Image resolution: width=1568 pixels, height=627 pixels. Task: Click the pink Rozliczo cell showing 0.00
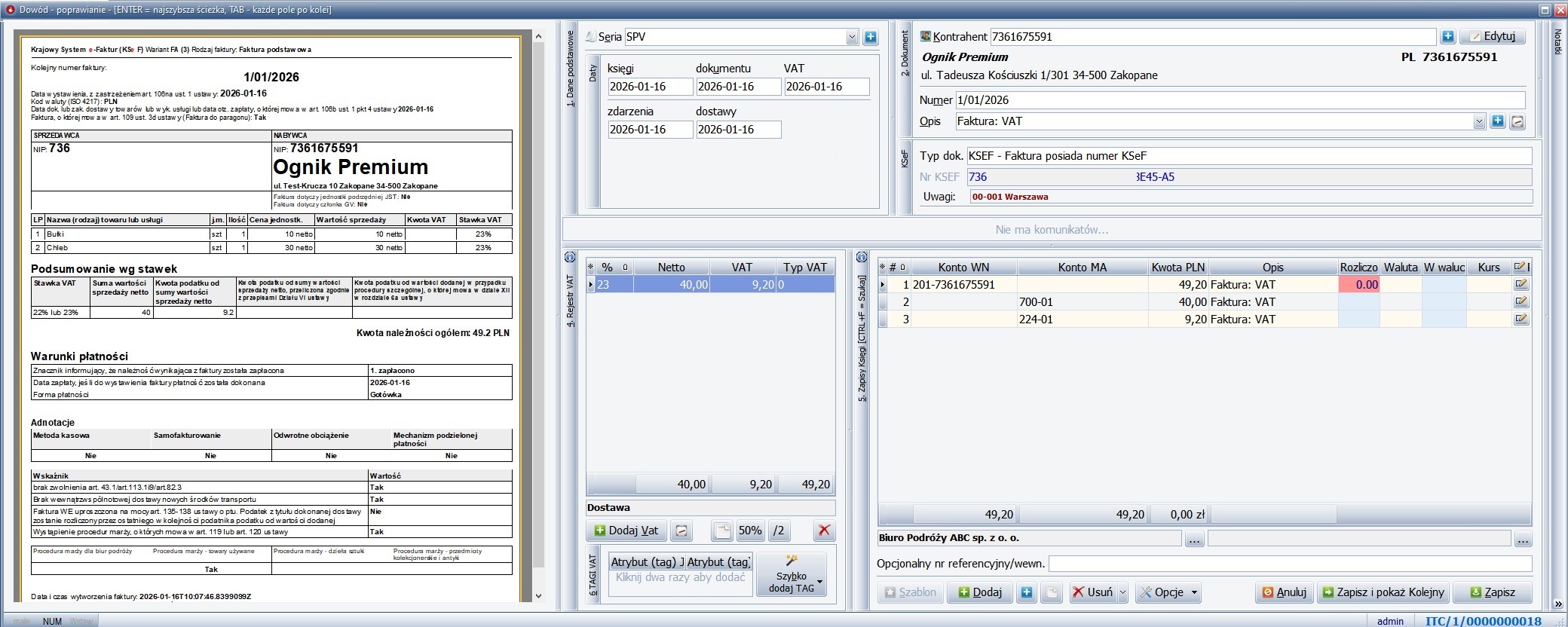pyautogui.click(x=1358, y=285)
